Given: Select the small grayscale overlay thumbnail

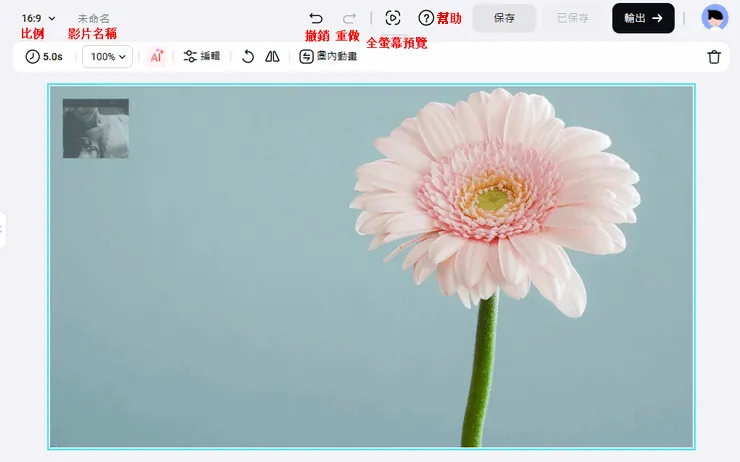Looking at the screenshot, I should [x=96, y=128].
